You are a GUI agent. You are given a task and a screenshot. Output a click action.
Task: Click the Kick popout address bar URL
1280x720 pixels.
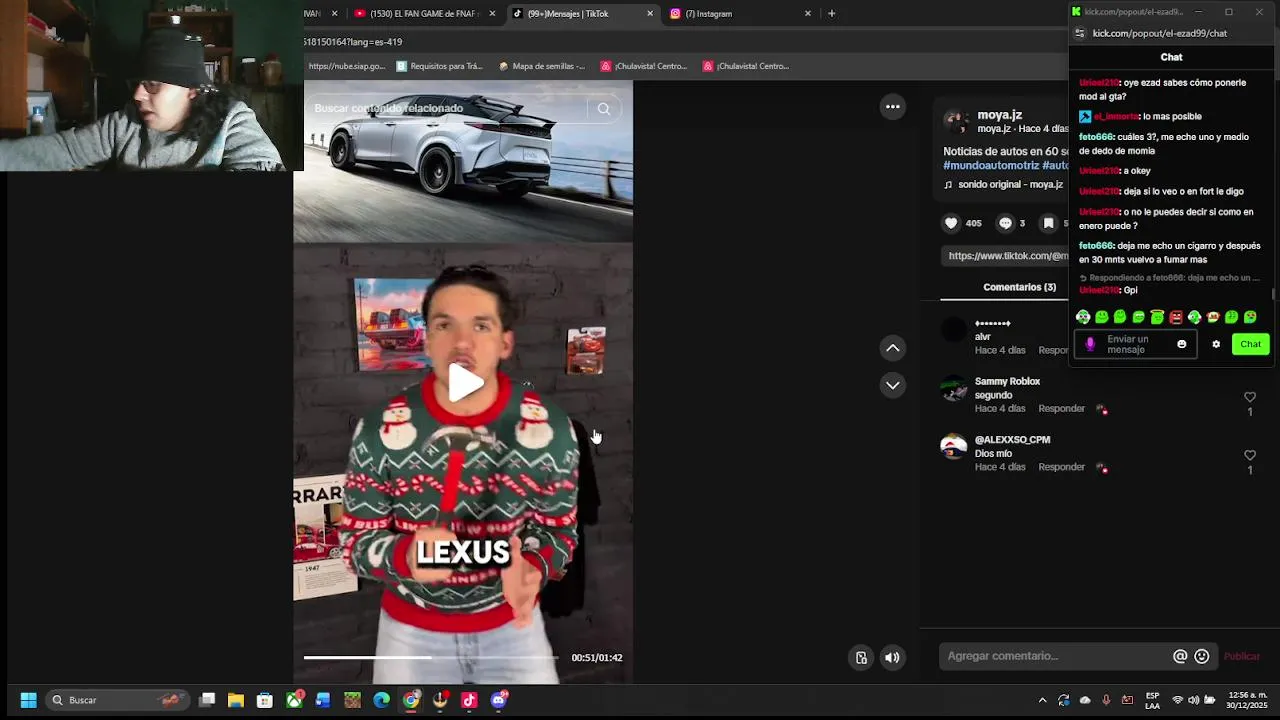[1159, 33]
